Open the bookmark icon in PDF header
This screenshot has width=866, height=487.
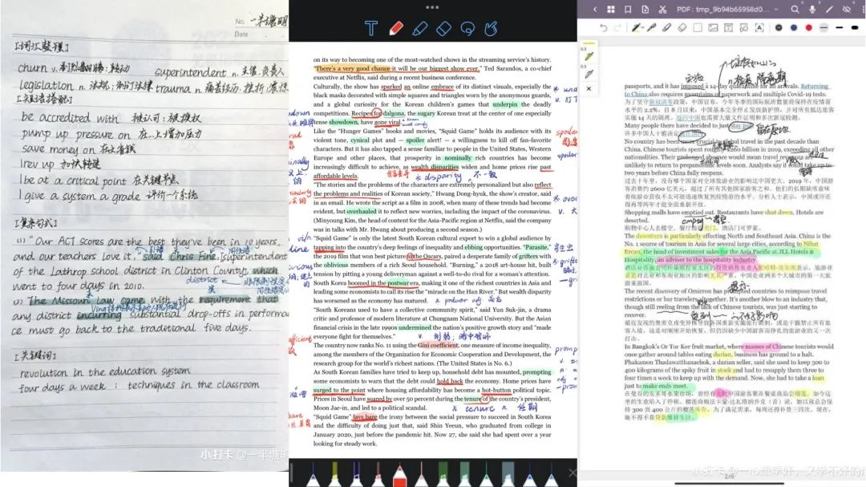point(628,9)
